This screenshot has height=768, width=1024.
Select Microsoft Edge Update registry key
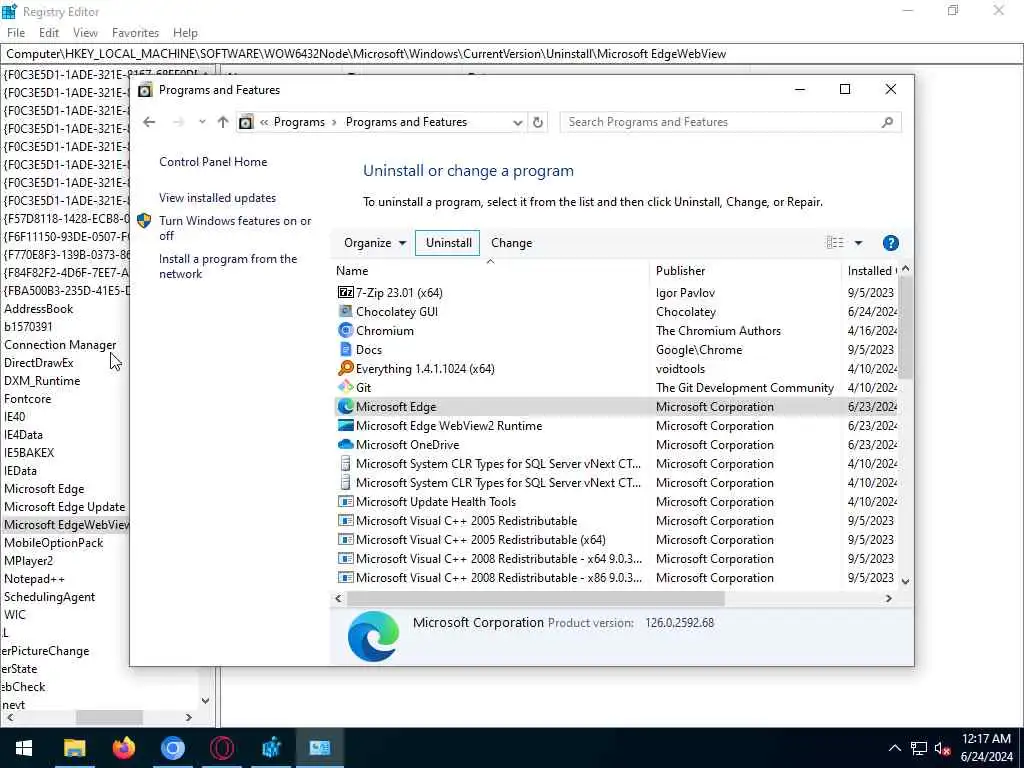(x=65, y=507)
